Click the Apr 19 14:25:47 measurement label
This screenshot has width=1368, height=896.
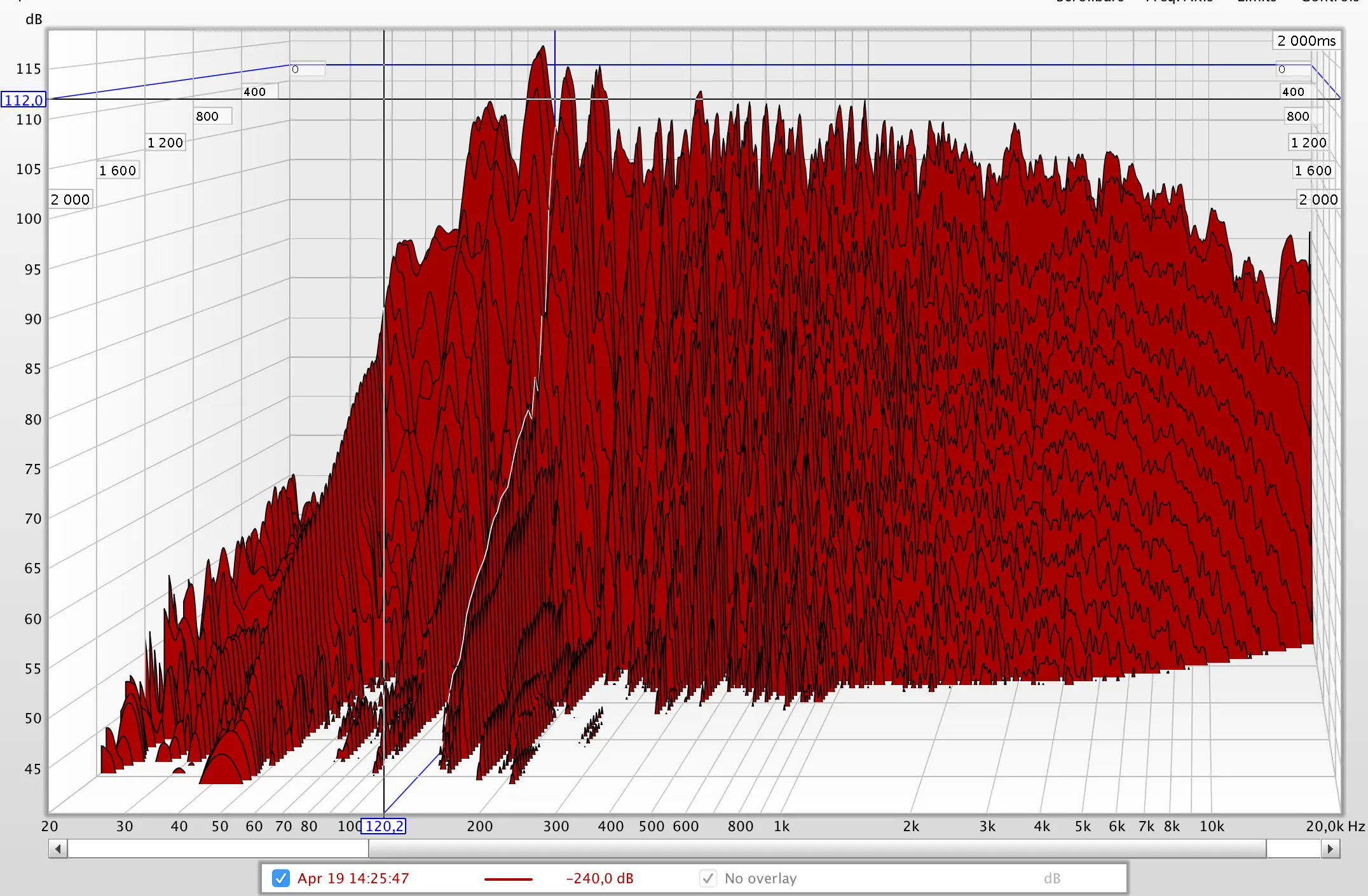point(353,878)
